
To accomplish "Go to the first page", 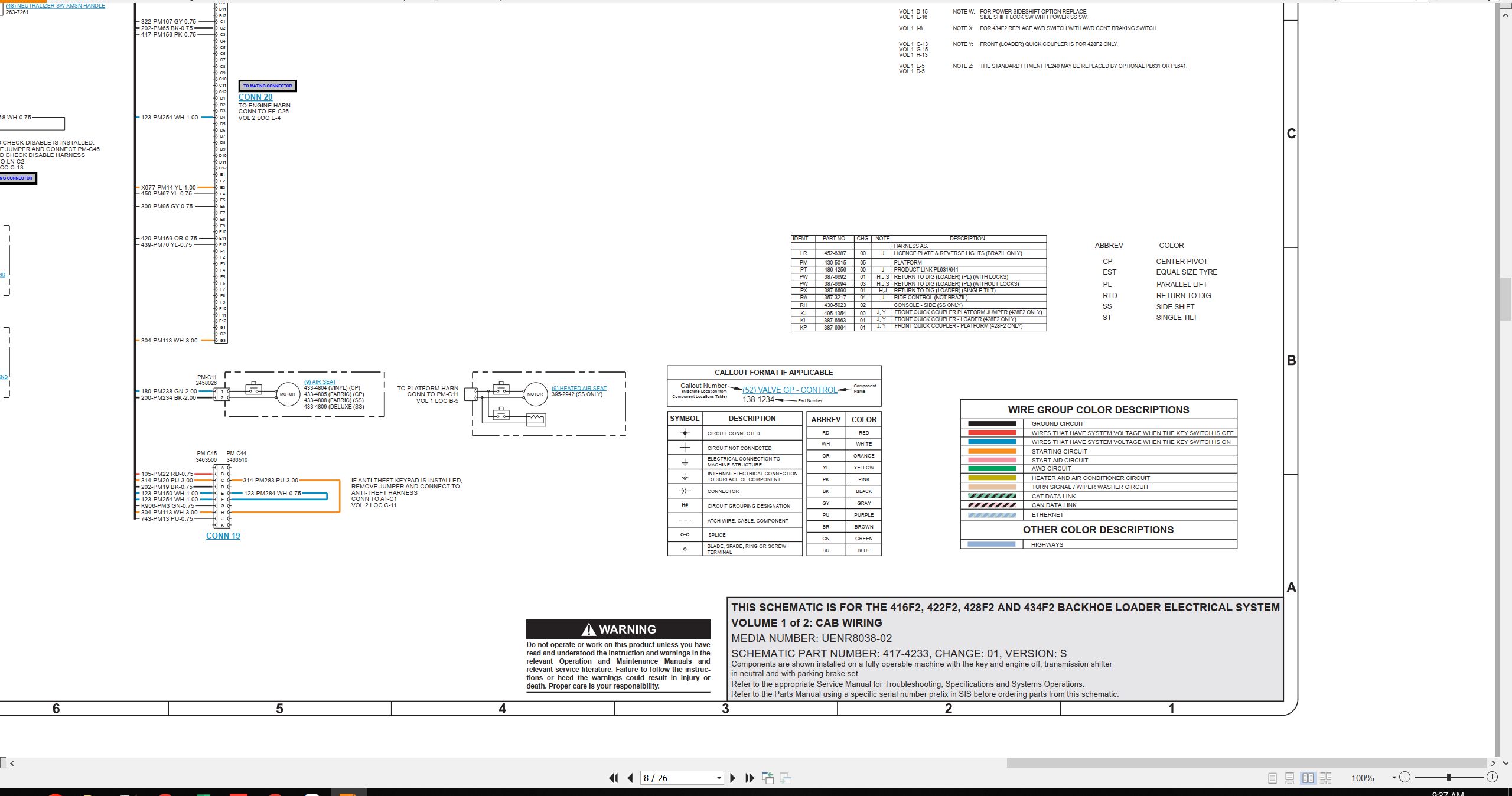I will click(x=613, y=778).
